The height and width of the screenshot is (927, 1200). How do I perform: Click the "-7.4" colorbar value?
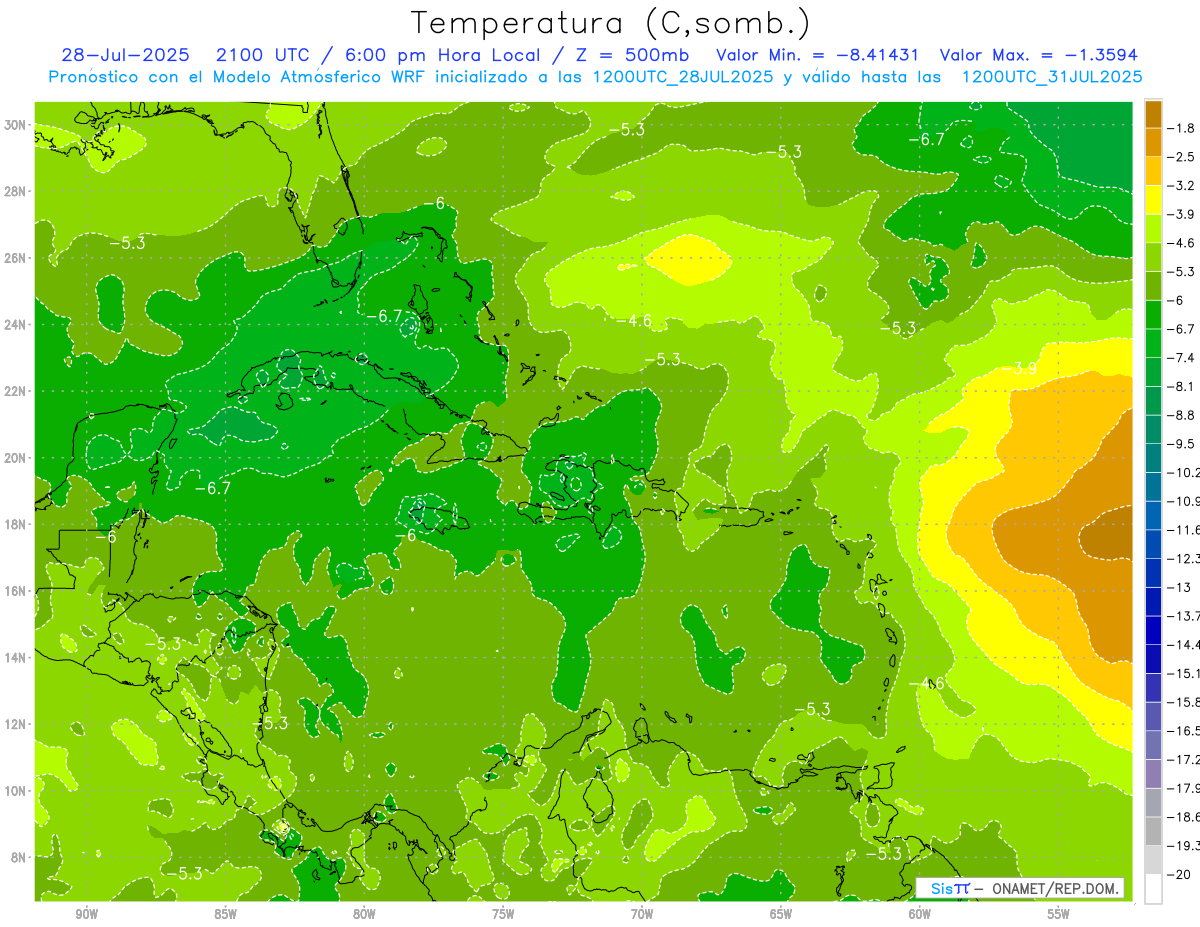tap(1180, 357)
